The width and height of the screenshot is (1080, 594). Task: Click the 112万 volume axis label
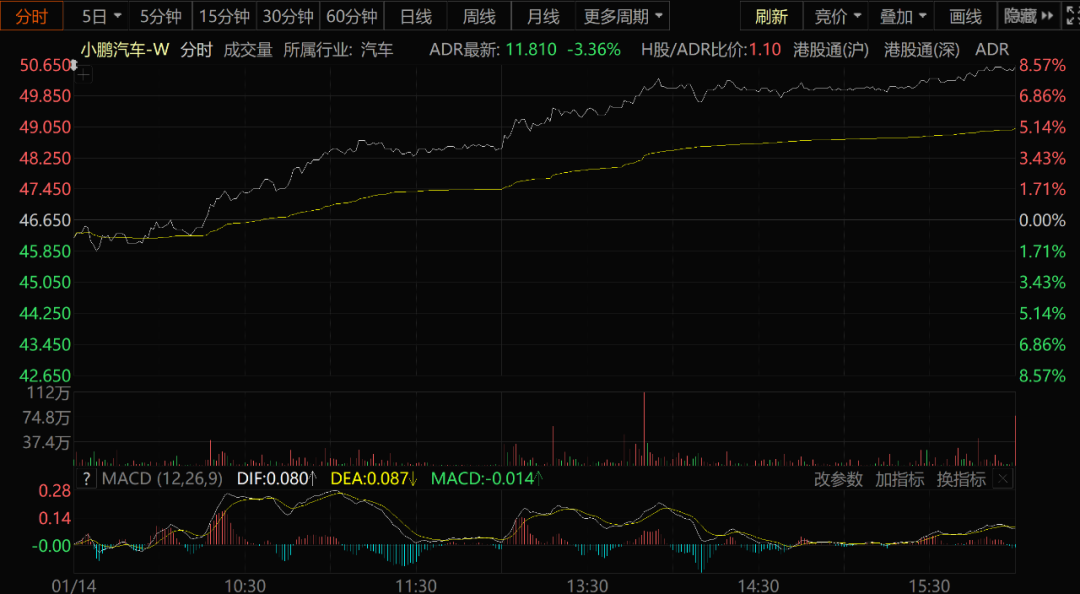tap(50, 393)
